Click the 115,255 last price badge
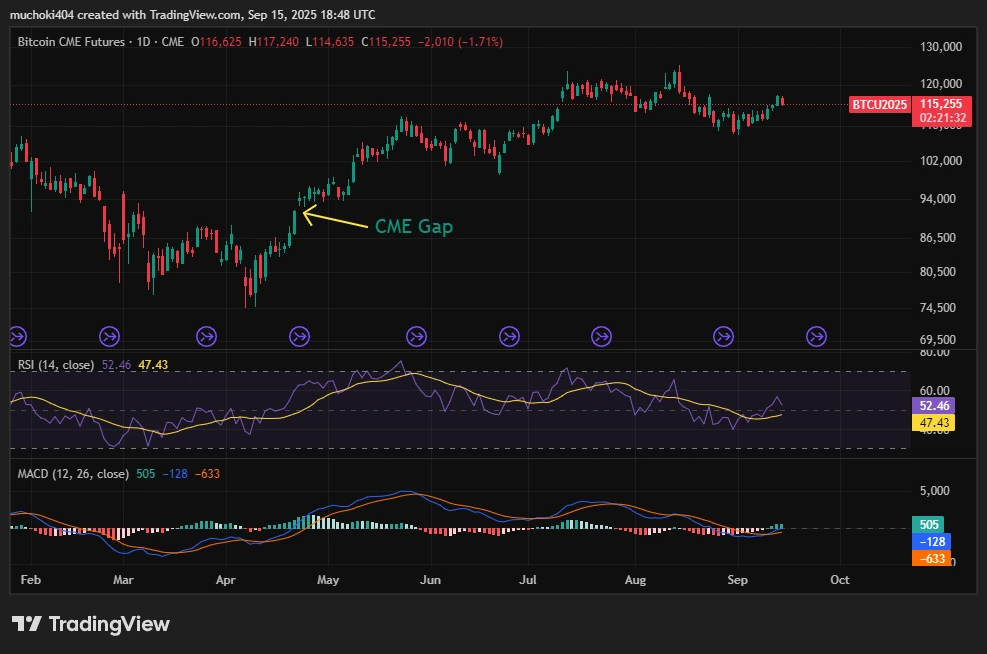987x654 pixels. pos(941,104)
